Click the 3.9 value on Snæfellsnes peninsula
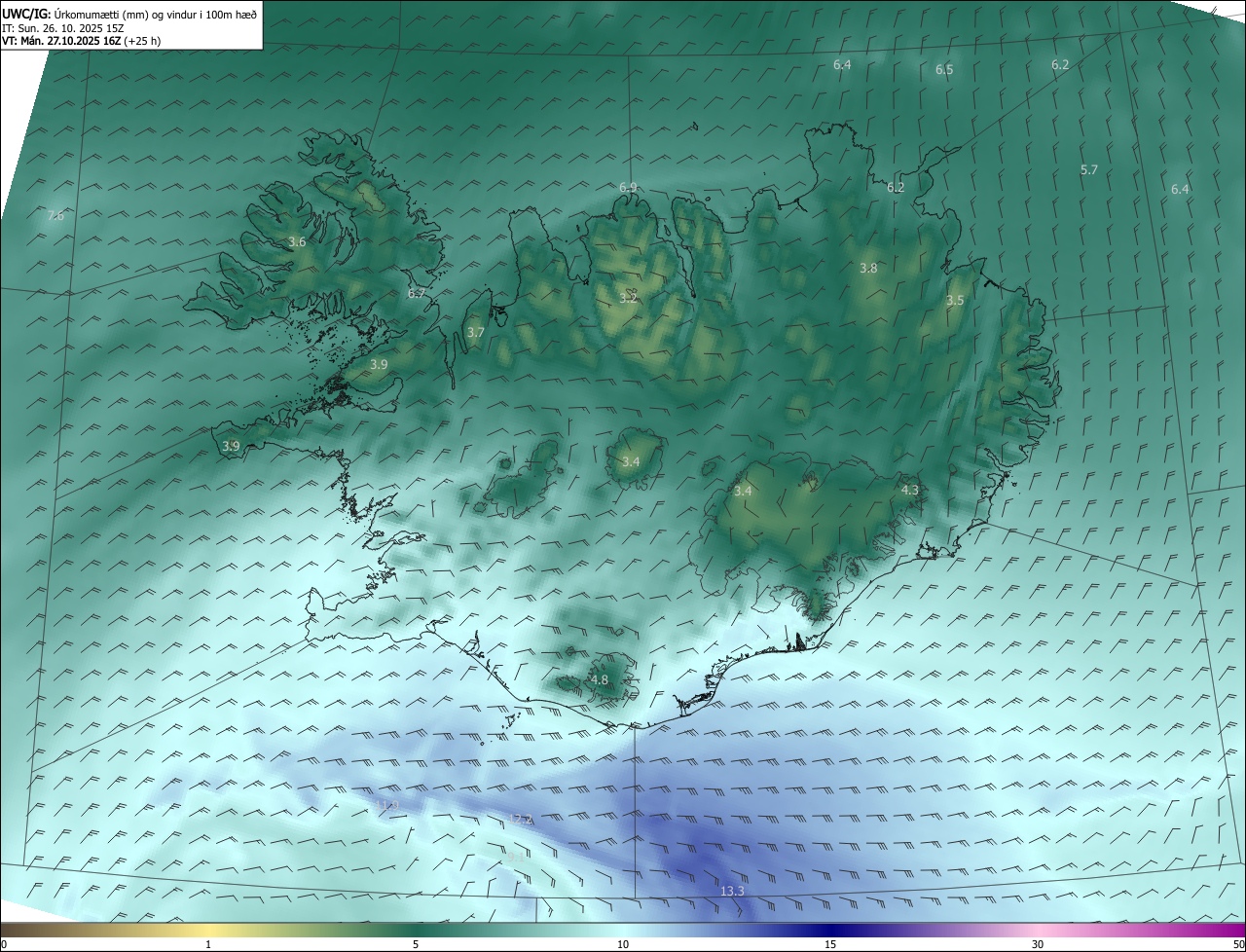 click(x=231, y=446)
